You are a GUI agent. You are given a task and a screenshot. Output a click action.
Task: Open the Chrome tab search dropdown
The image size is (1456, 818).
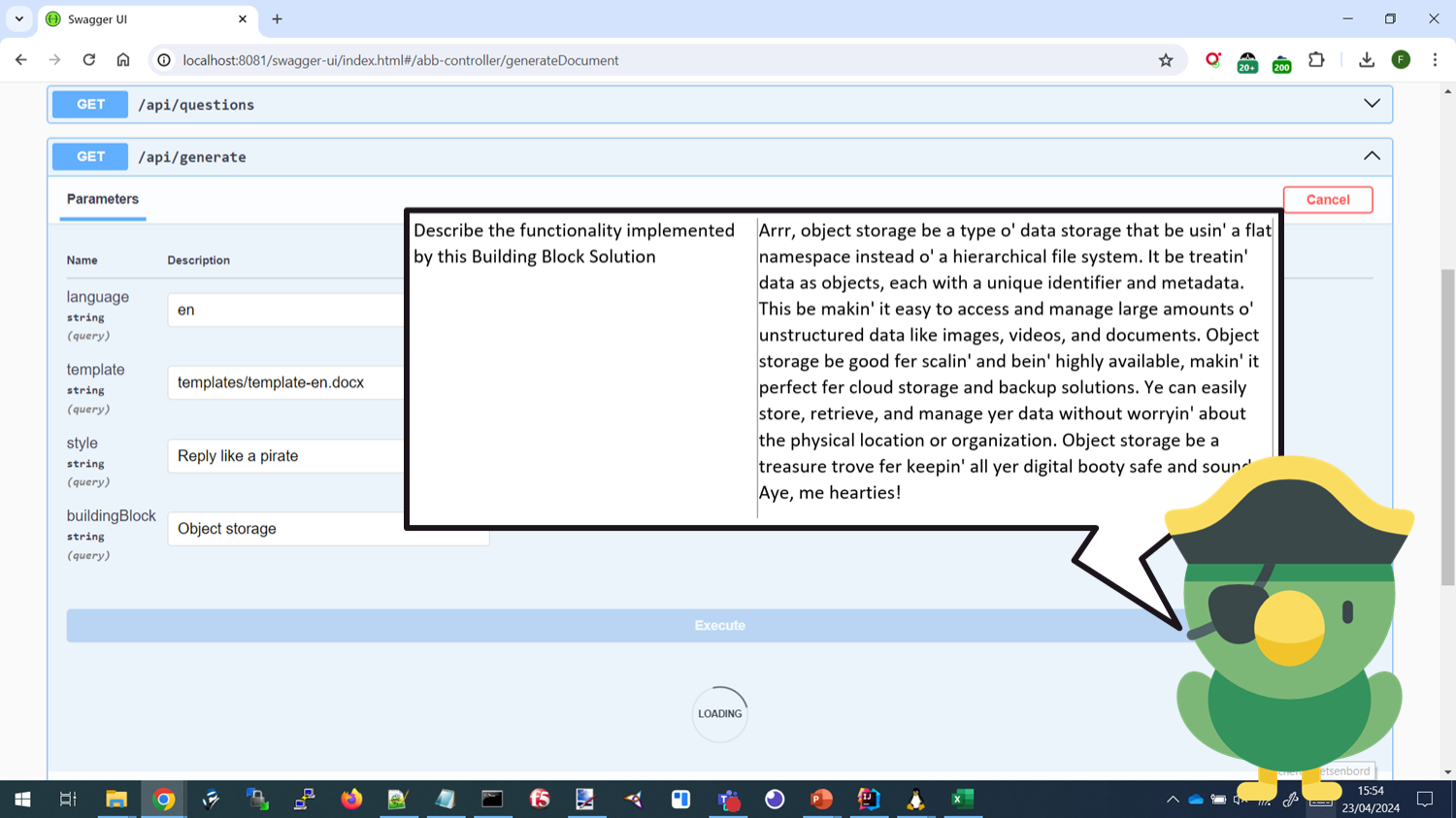(19, 18)
